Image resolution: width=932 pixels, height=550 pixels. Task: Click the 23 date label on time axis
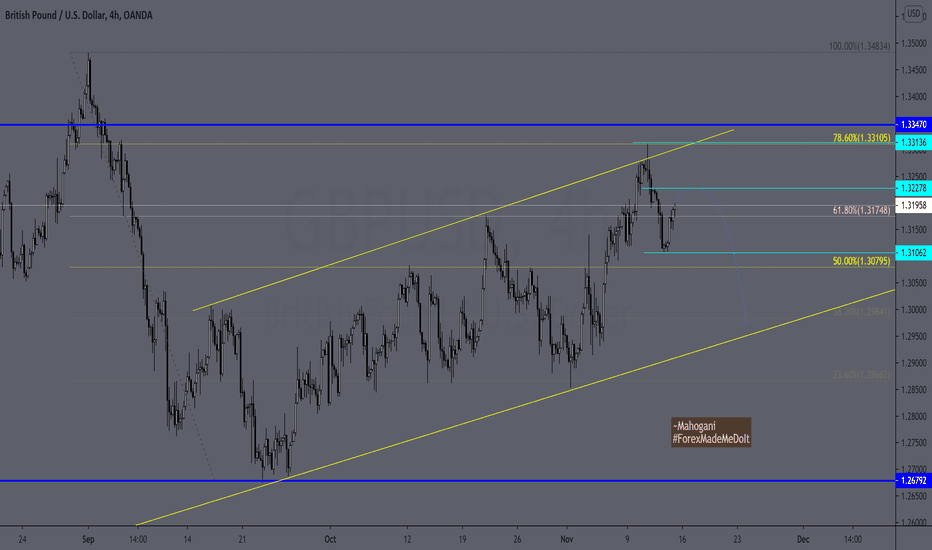(x=737, y=539)
